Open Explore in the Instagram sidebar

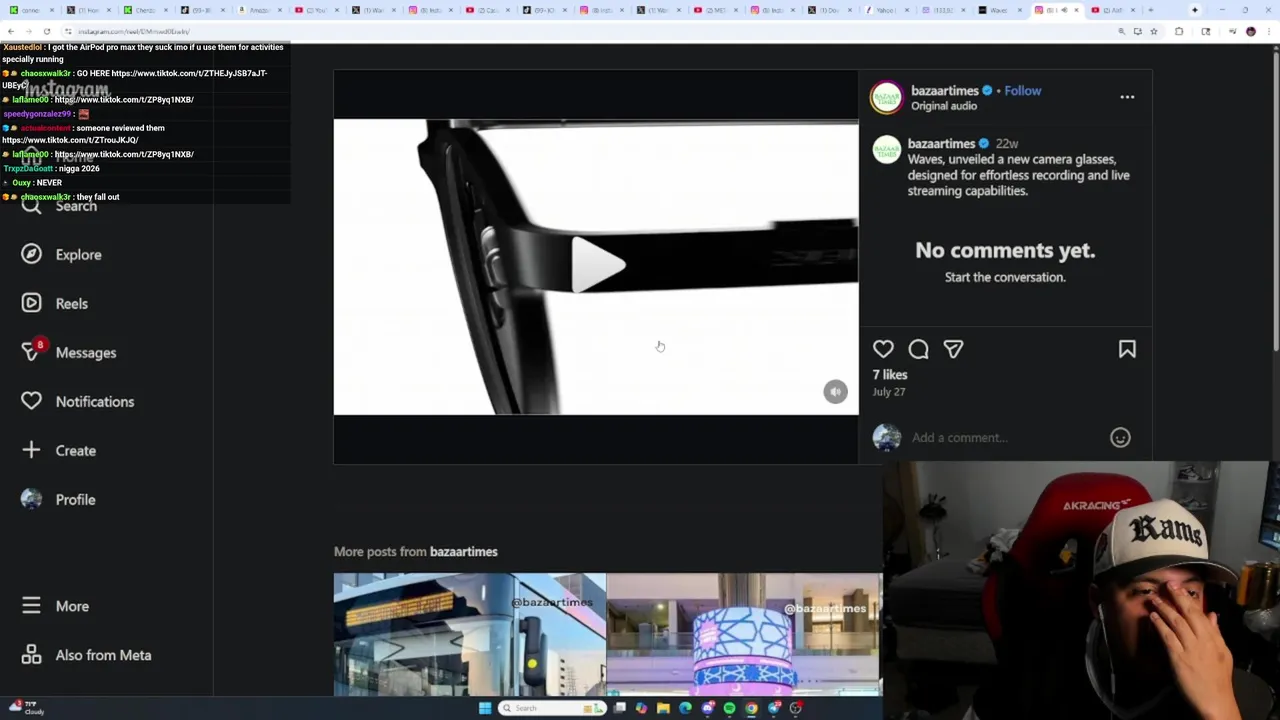point(62,254)
